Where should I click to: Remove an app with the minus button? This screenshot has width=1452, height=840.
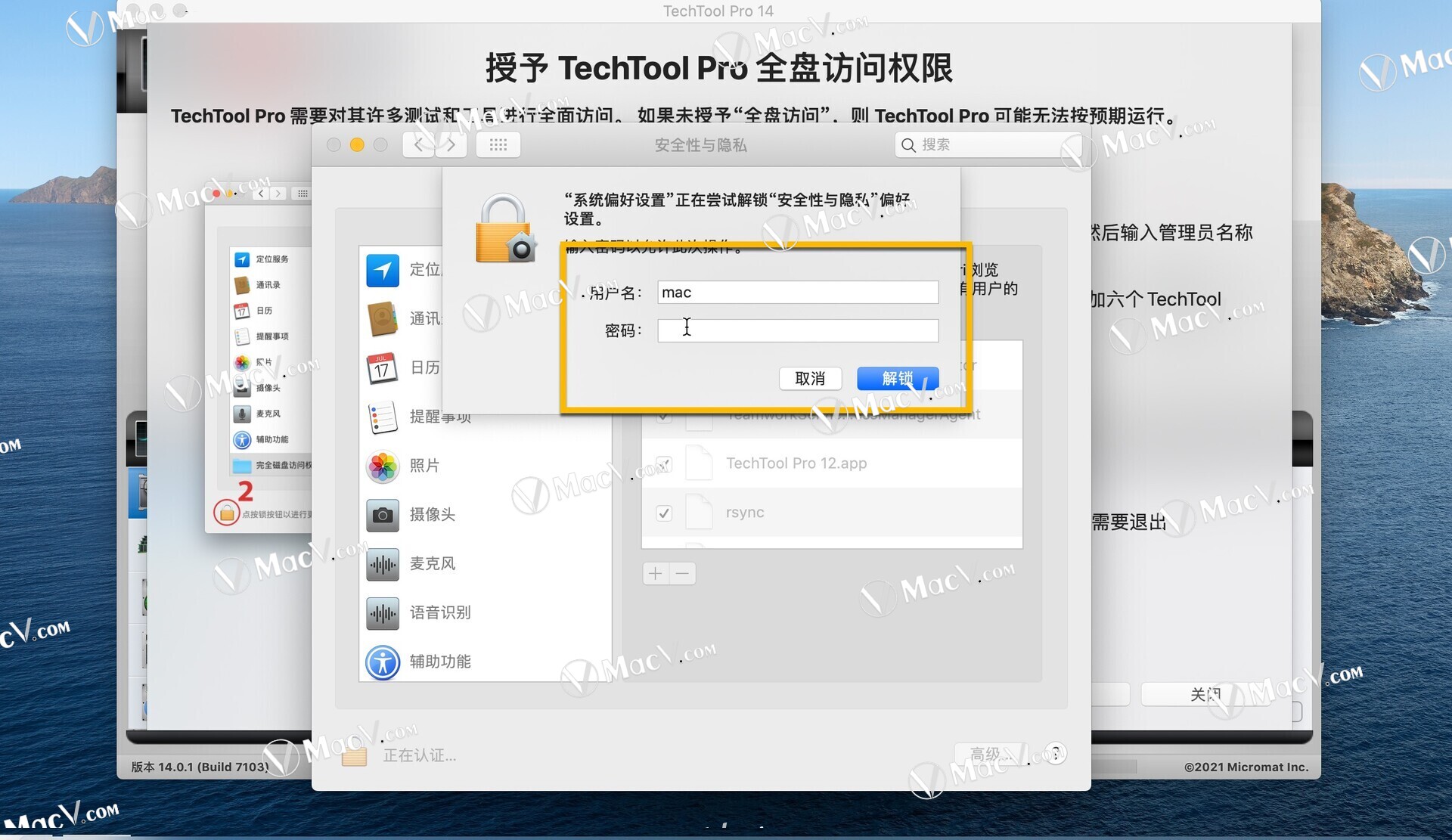pos(682,573)
